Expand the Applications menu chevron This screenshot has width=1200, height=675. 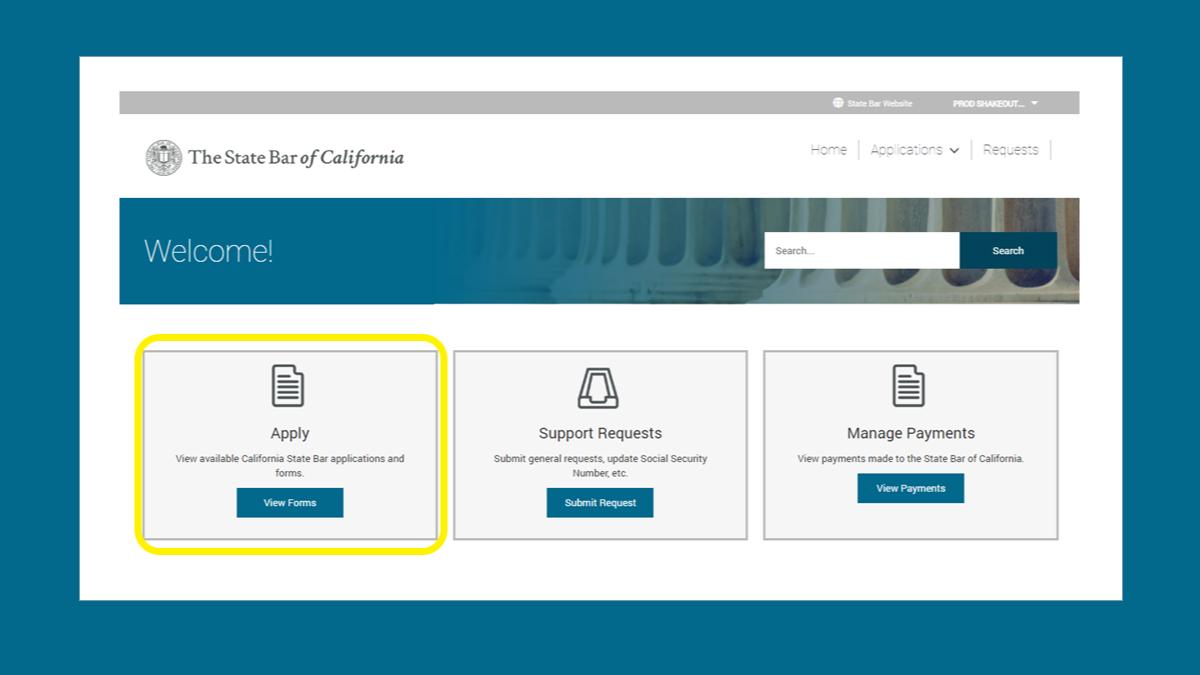click(954, 151)
